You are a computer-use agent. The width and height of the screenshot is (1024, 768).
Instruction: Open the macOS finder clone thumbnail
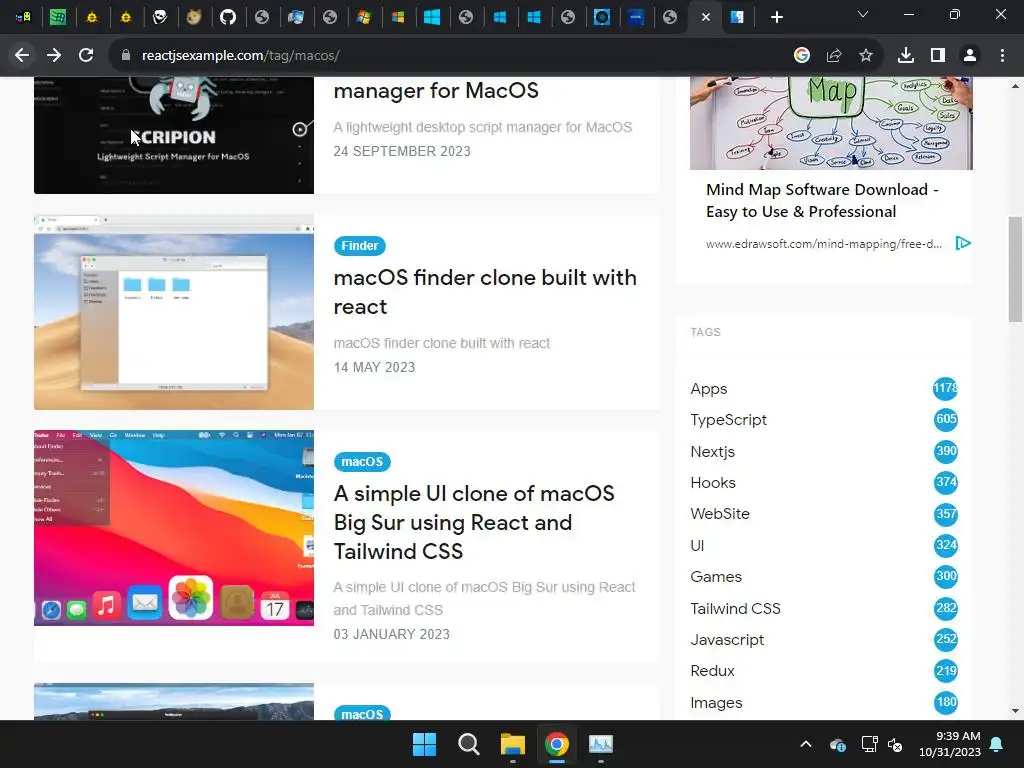coord(174,312)
